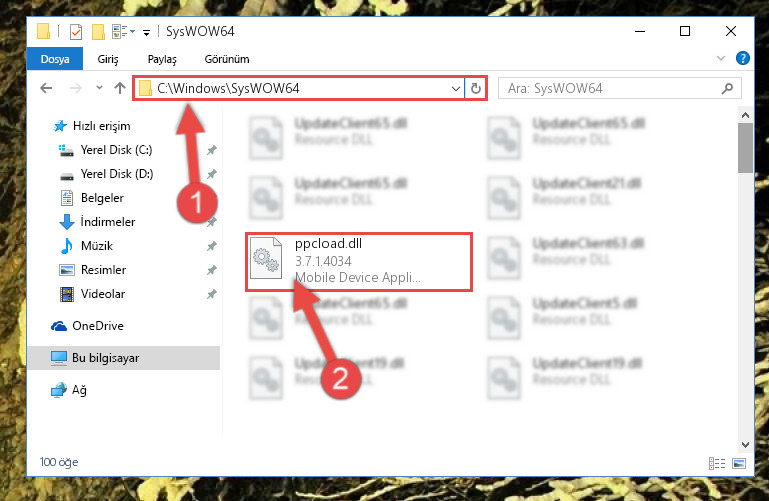Click the New folder toolbar icon
Viewport: 769px width, 501px height.
tap(99, 32)
